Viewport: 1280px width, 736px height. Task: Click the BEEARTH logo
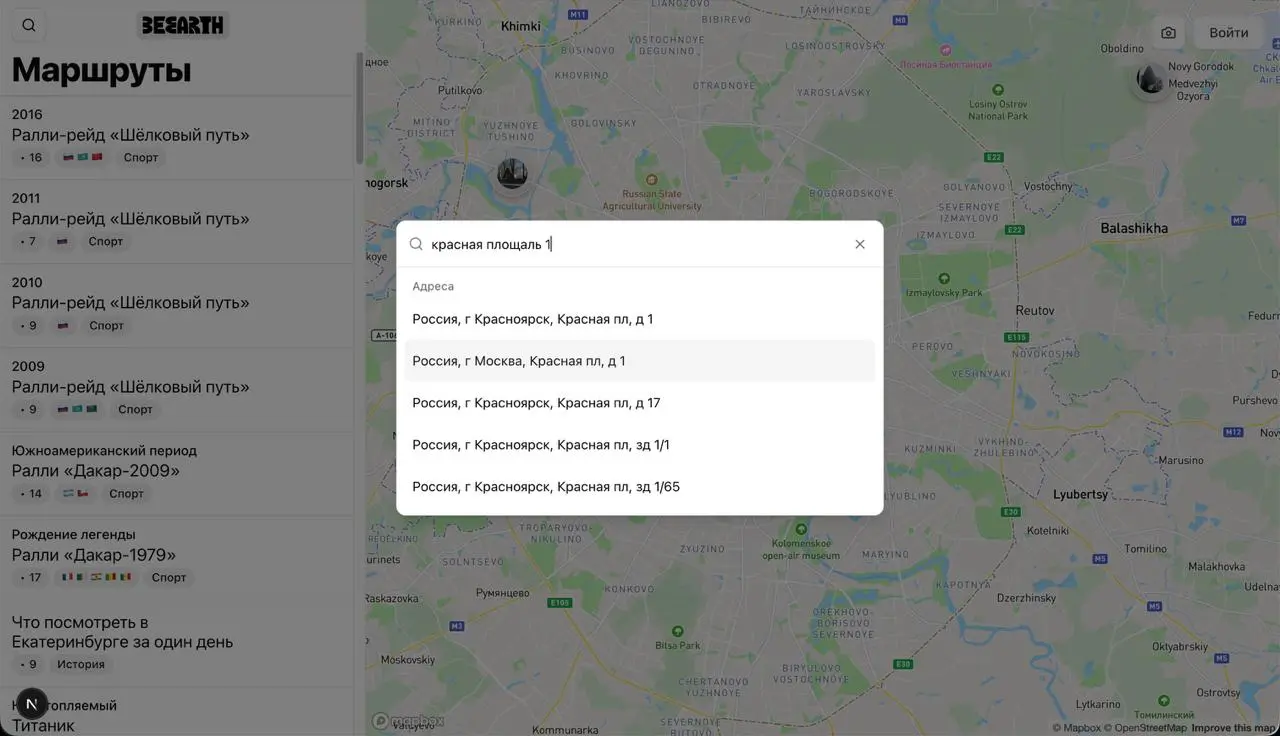tap(183, 26)
